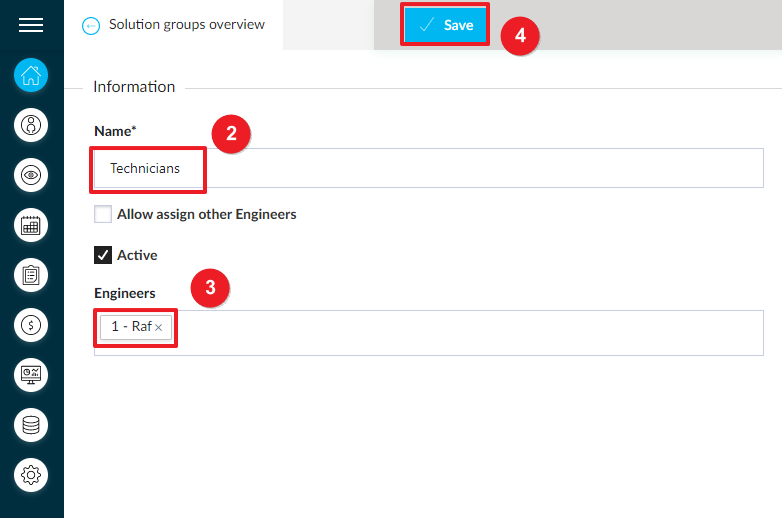The width and height of the screenshot is (782, 518).
Task: Focus the Name field containing Technicians
Action: (428, 168)
